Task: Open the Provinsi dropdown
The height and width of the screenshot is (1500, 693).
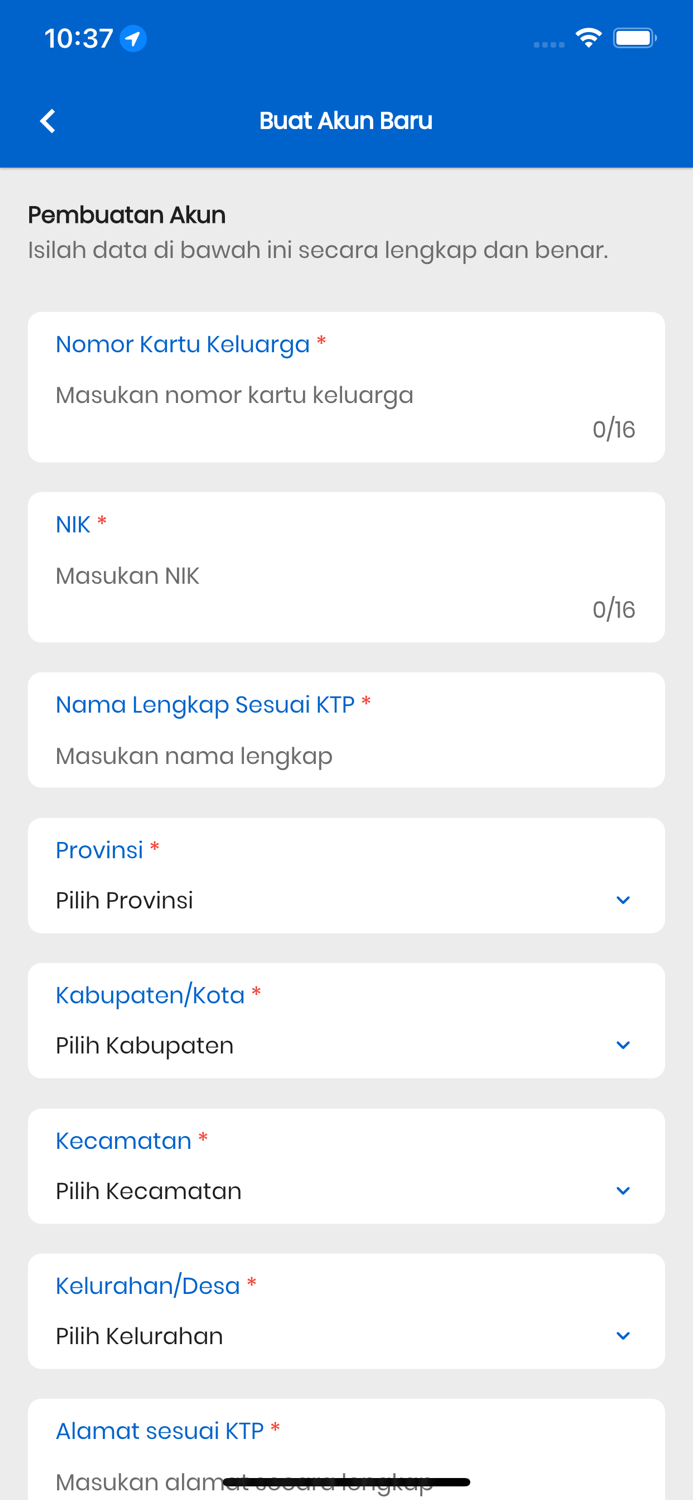Action: 346,900
